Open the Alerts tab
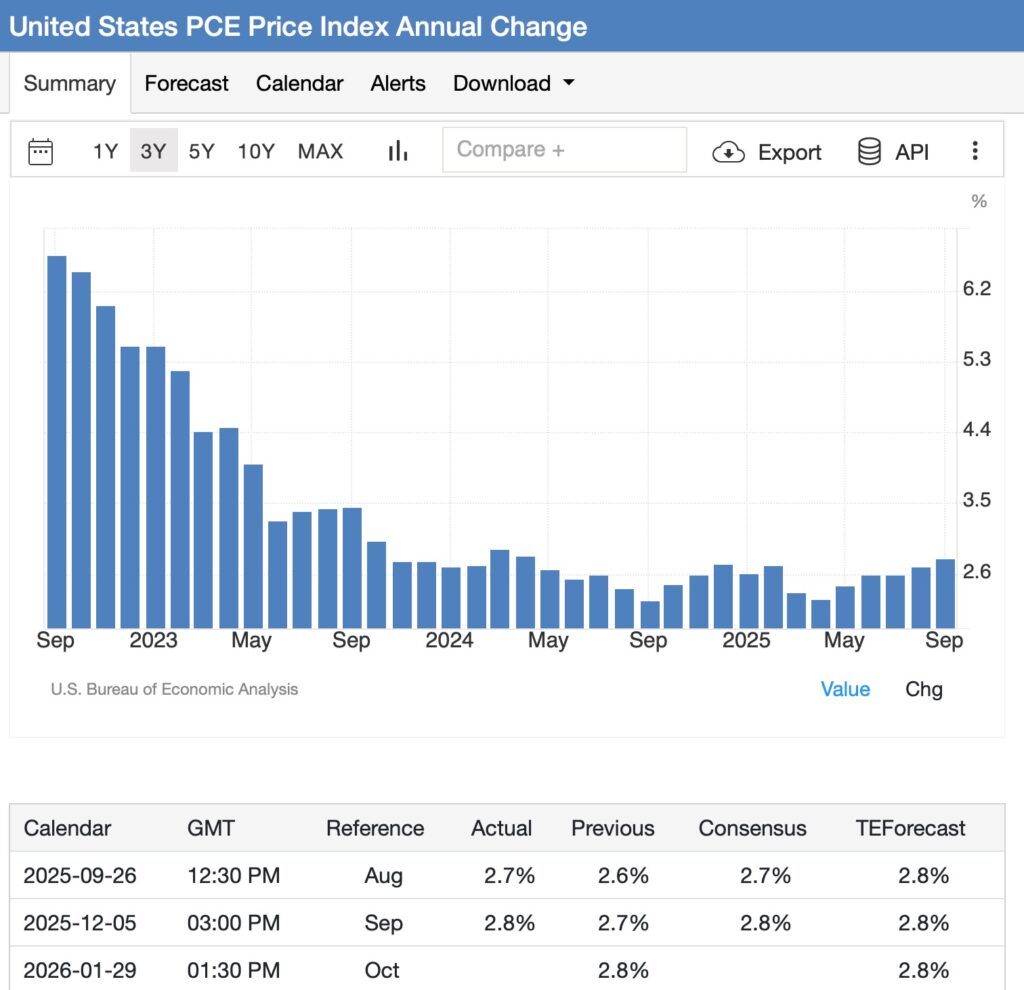This screenshot has width=1024, height=990. tap(398, 83)
